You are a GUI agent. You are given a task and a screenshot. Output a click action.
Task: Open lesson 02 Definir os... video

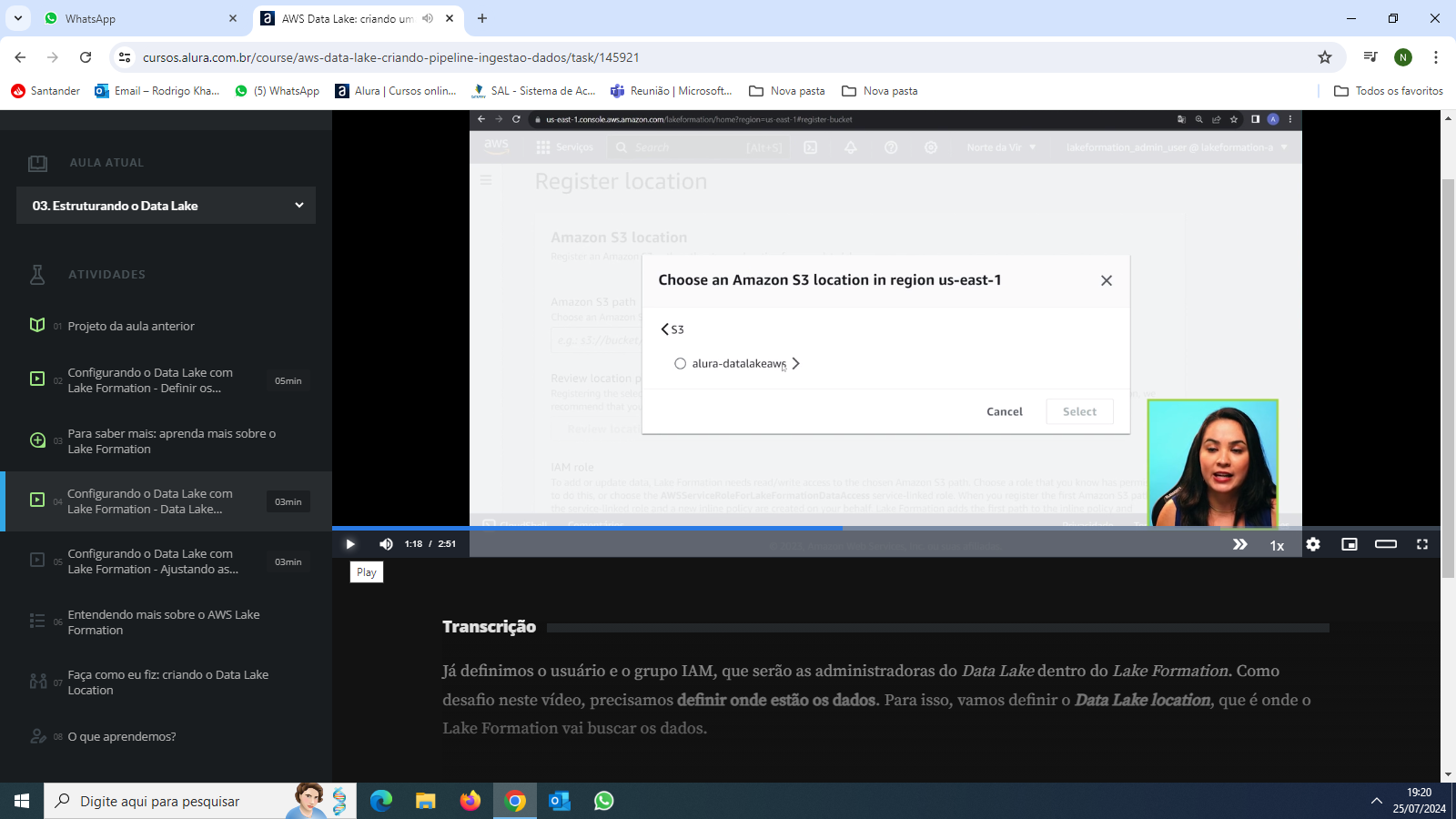pyautogui.click(x=167, y=380)
